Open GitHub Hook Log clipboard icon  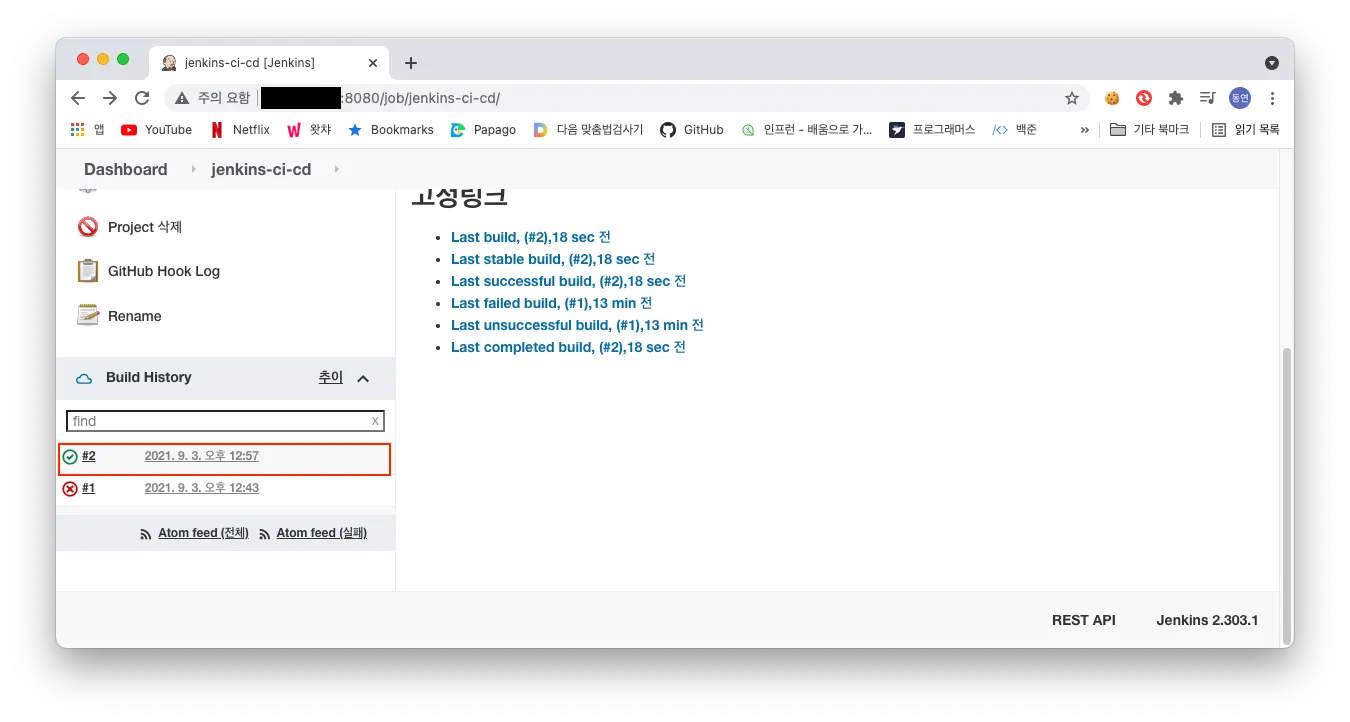88,271
